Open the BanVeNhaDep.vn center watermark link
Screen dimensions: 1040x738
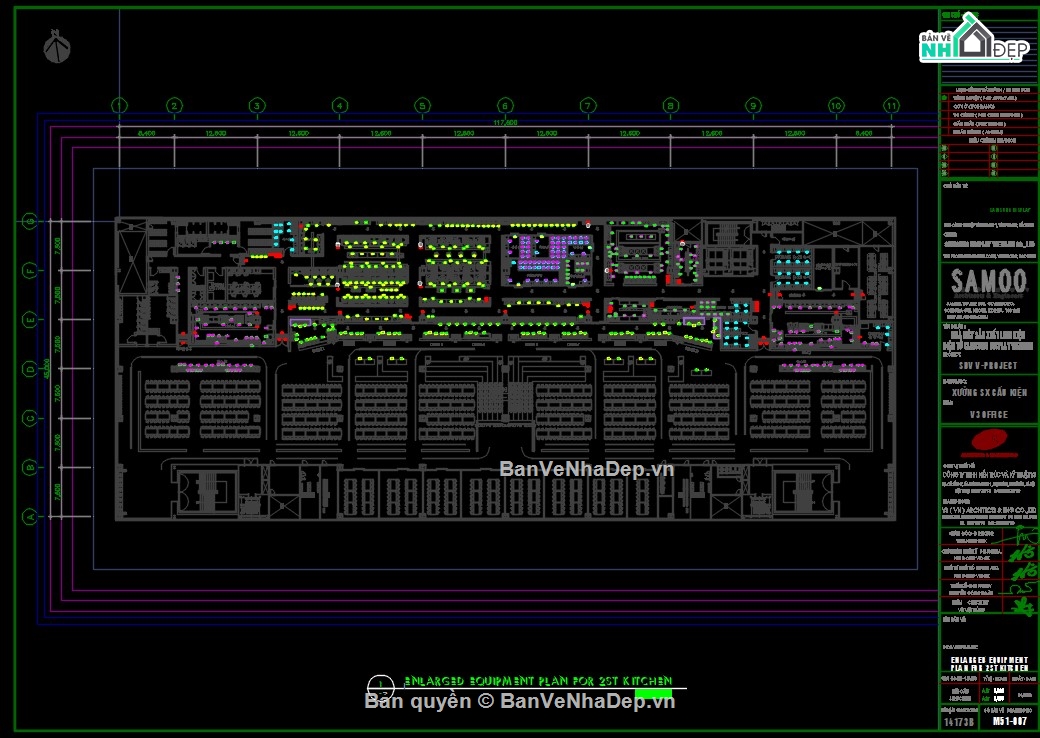(586, 469)
